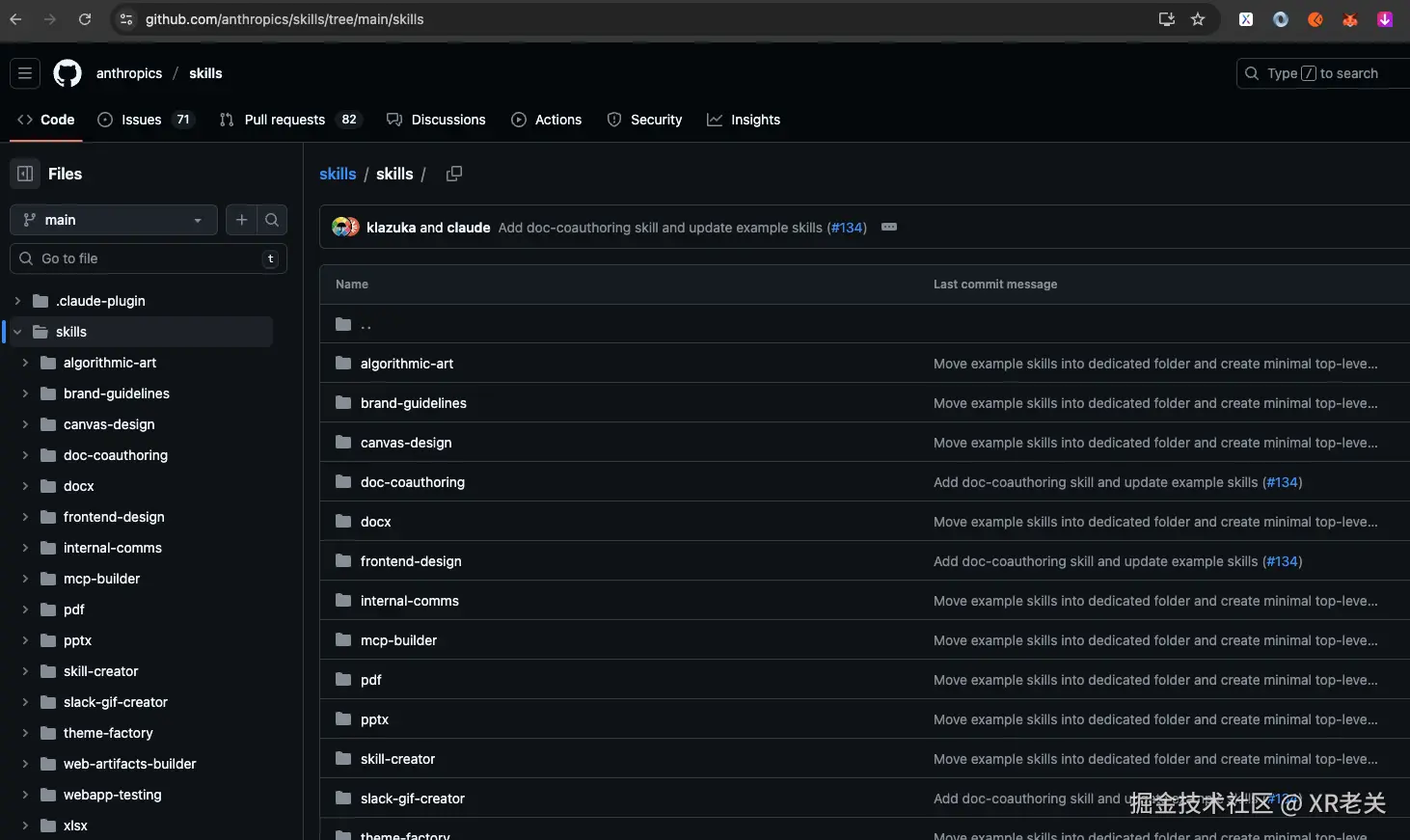
Task: Open the Insights tab
Action: tap(744, 120)
